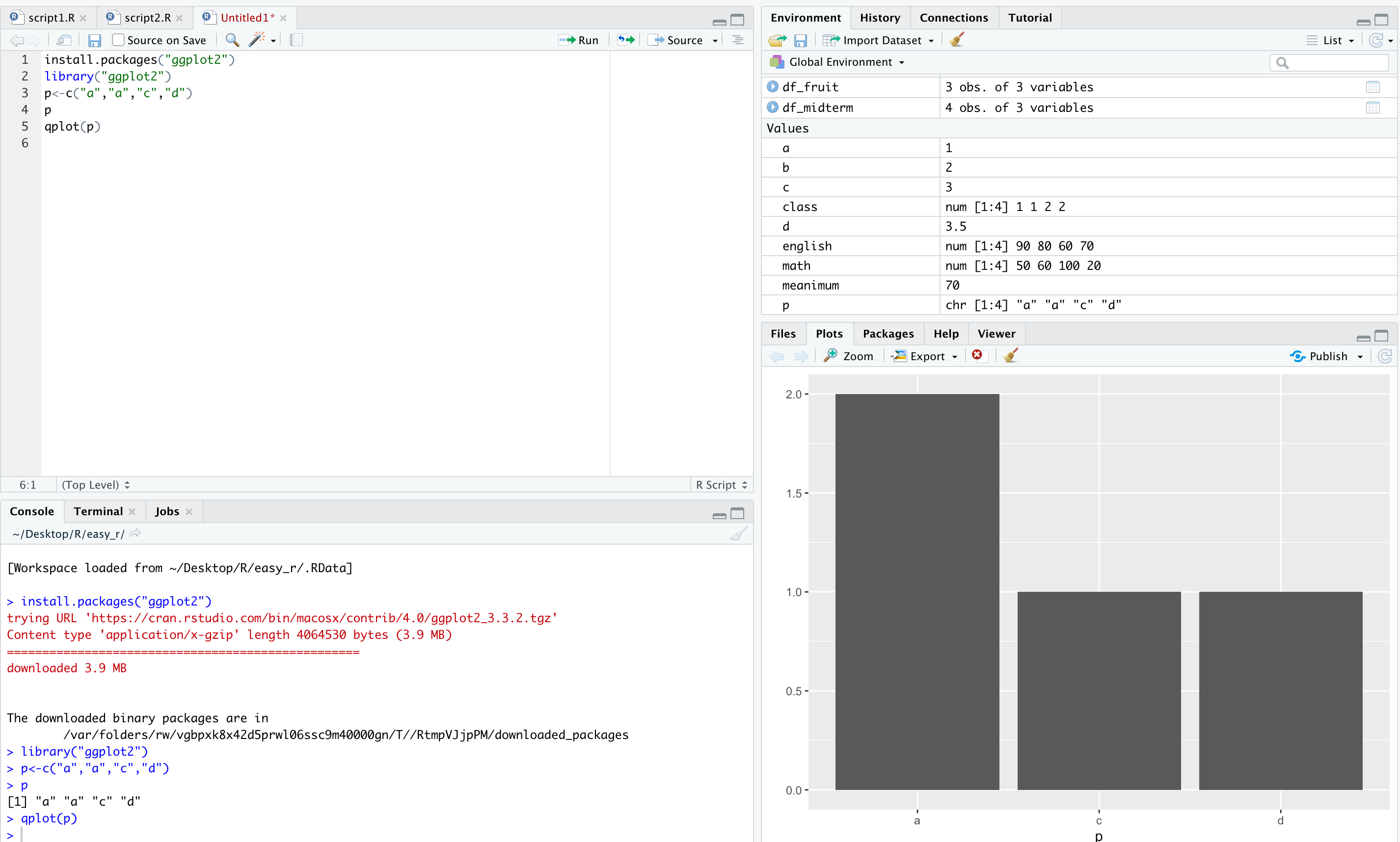This screenshot has height=842, width=1400.
Task: Clear environment objects with broom icon
Action: pos(956,40)
